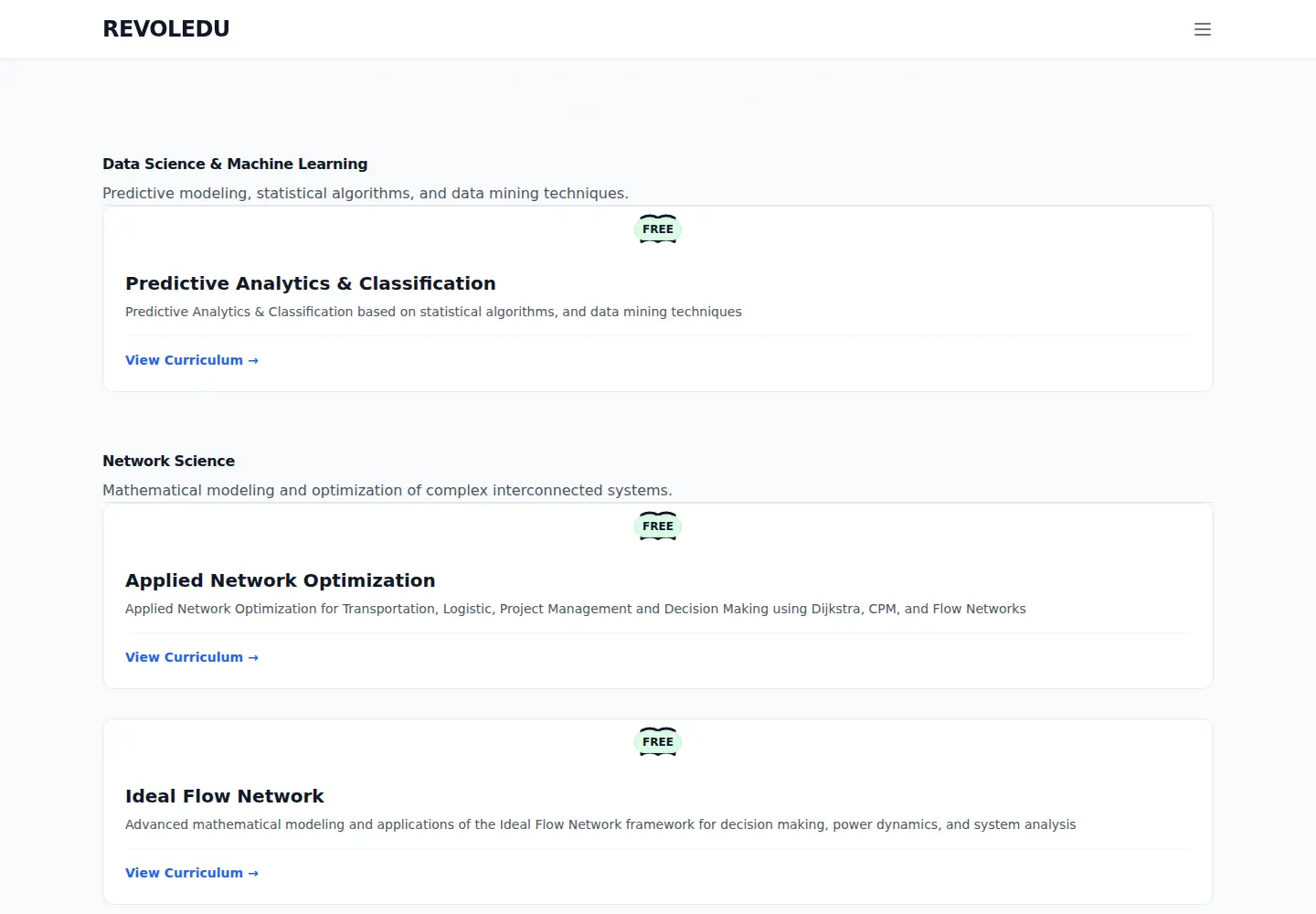This screenshot has width=1316, height=914.
Task: Click the 'Predictive modeling, statistical algorithms' subtitle
Action: [366, 193]
